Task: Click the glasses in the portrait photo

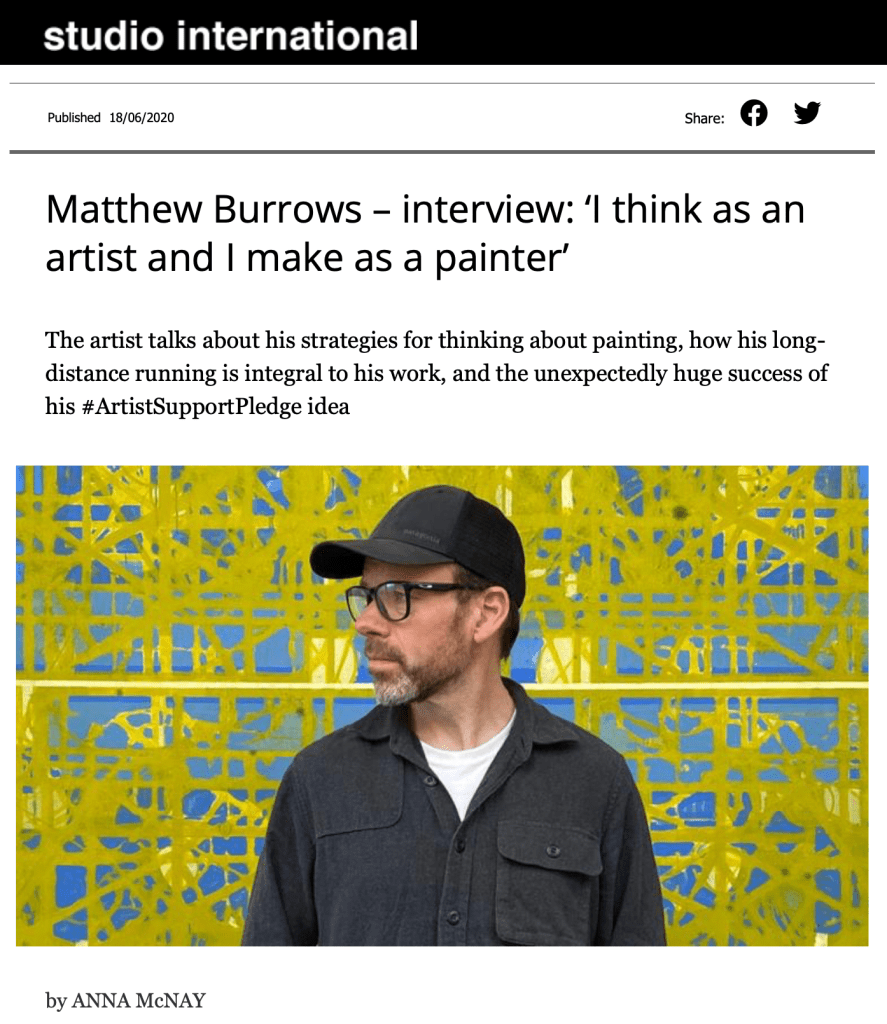Action: (x=405, y=600)
